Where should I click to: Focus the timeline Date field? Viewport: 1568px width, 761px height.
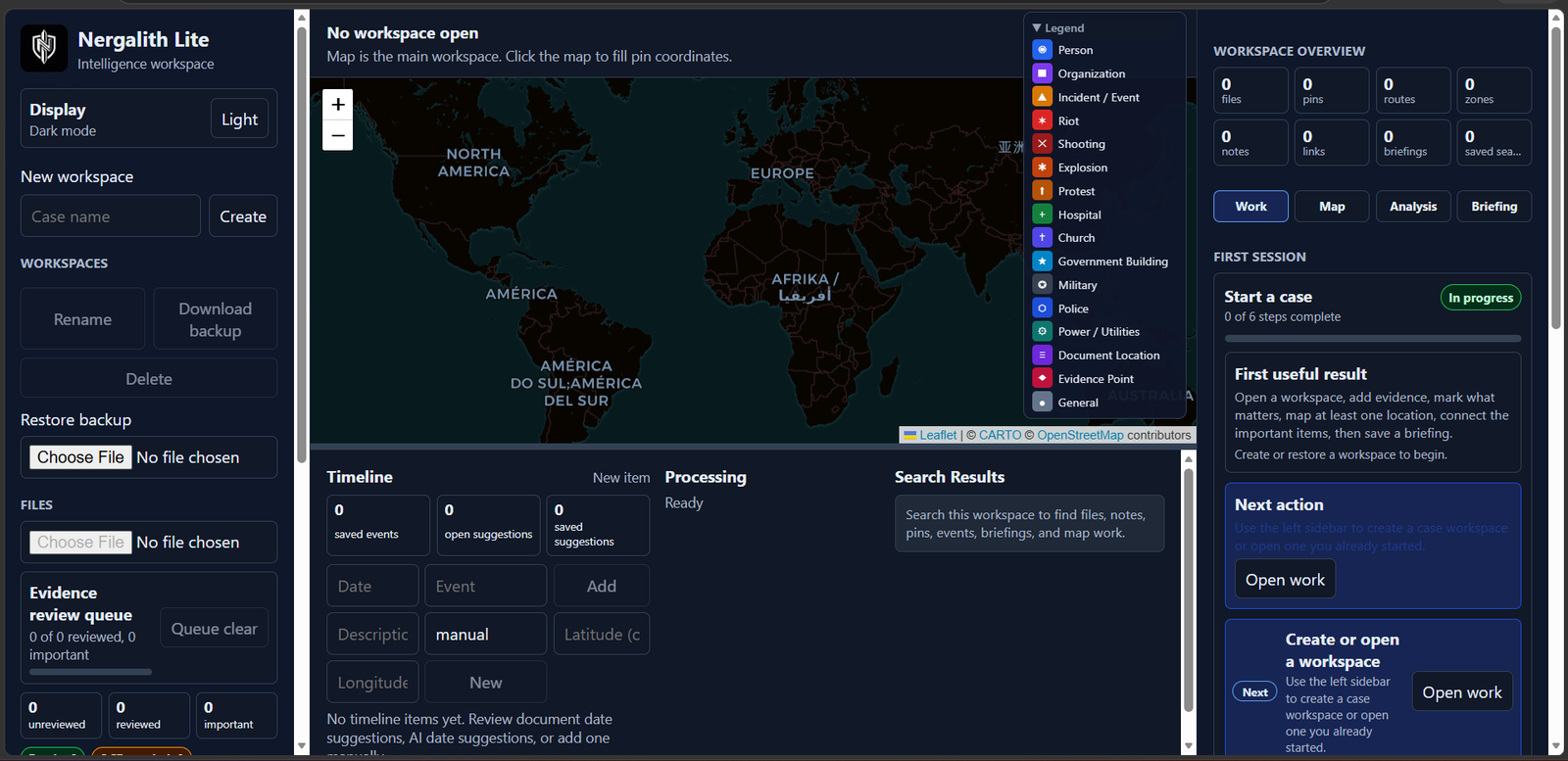(x=372, y=586)
